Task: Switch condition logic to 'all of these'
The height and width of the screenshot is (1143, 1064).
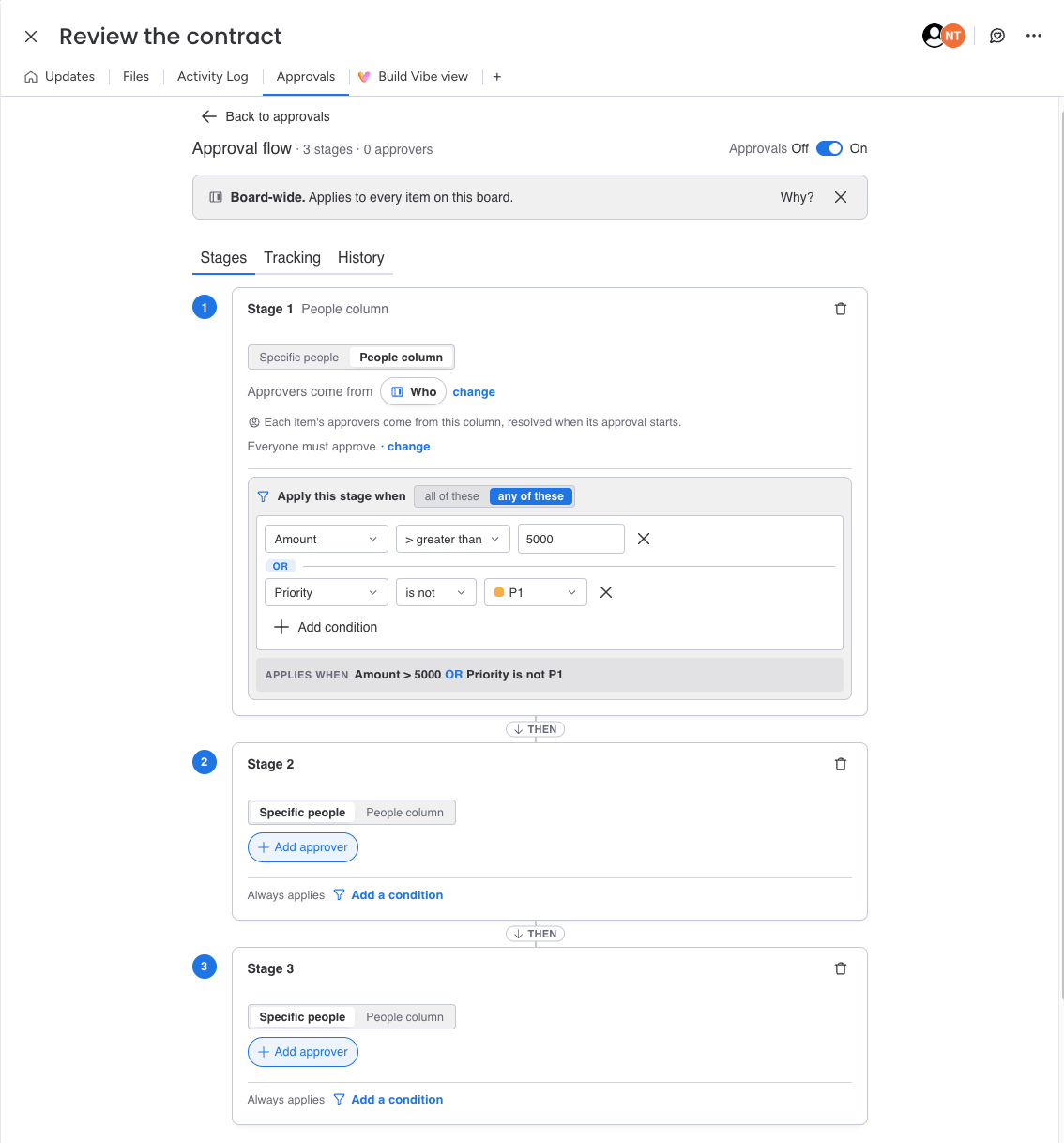Action: (x=452, y=496)
